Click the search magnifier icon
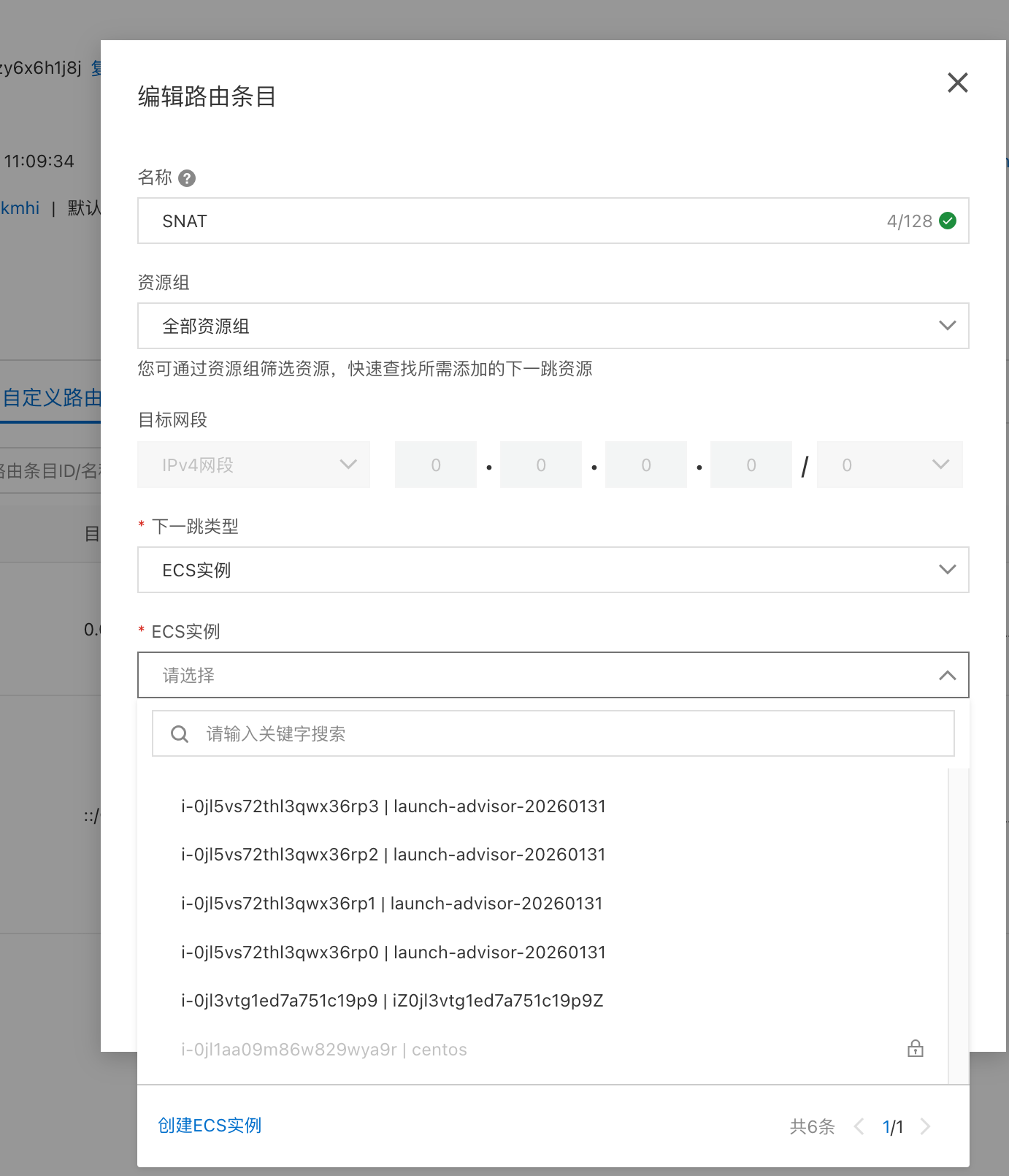Screen dimensions: 1009x1176 point(180,734)
